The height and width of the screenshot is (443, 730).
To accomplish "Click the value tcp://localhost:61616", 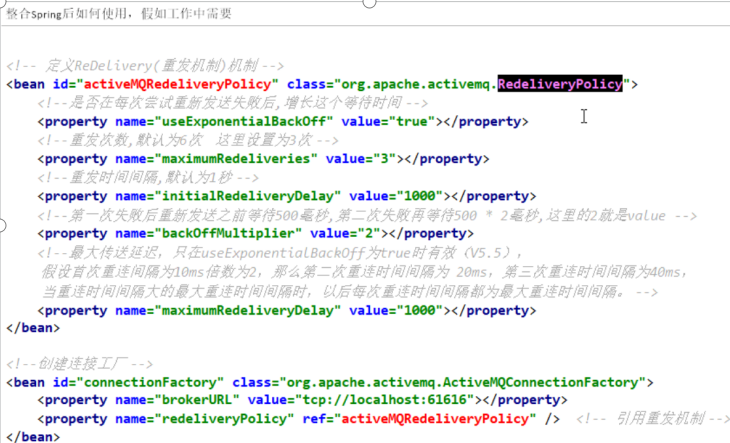I will coord(385,400).
